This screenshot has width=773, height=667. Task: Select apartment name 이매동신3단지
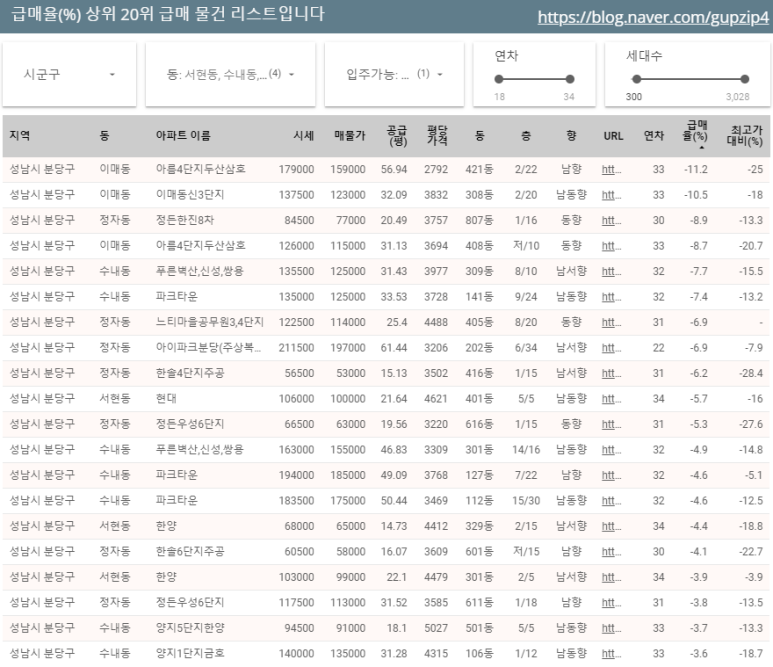tap(190, 195)
